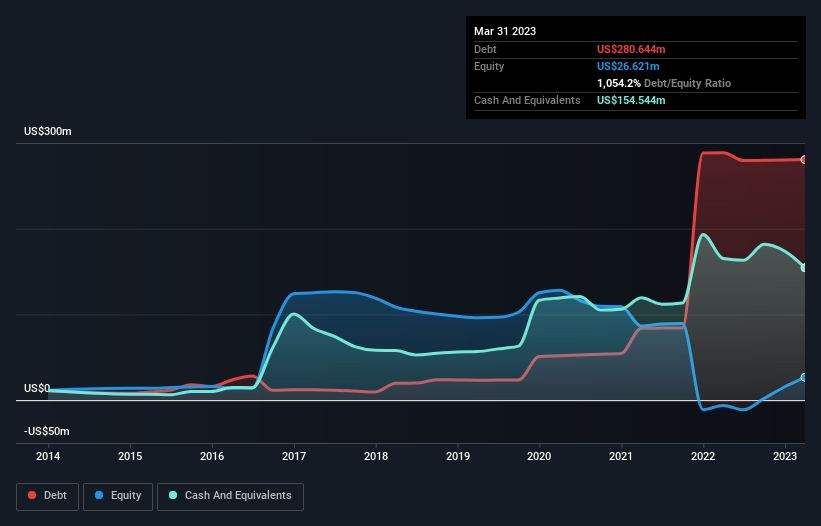Click the 2020 x-axis label

[539, 456]
